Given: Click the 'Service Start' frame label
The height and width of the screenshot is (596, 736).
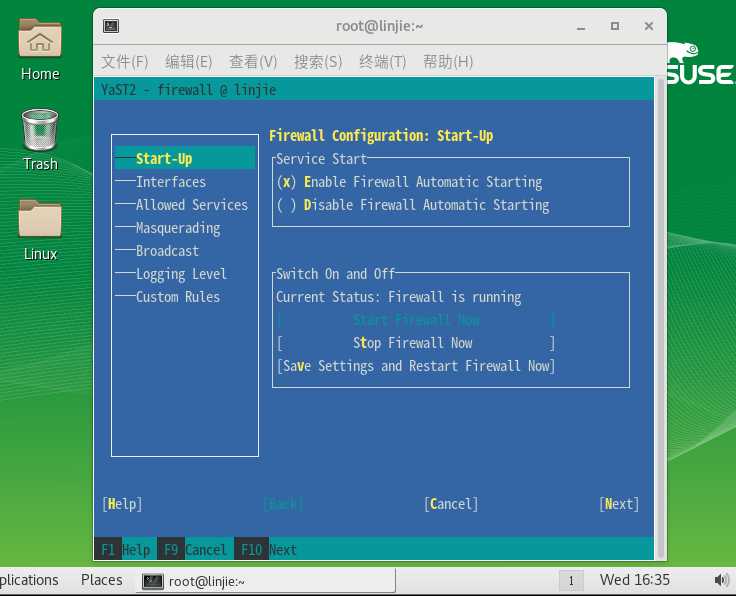Looking at the screenshot, I should point(322,159).
